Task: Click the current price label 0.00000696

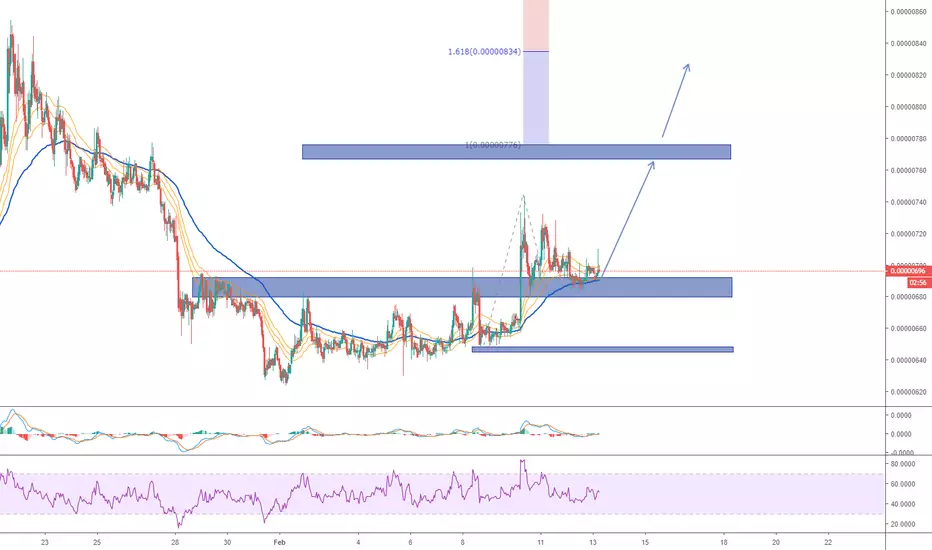Action: tap(906, 271)
